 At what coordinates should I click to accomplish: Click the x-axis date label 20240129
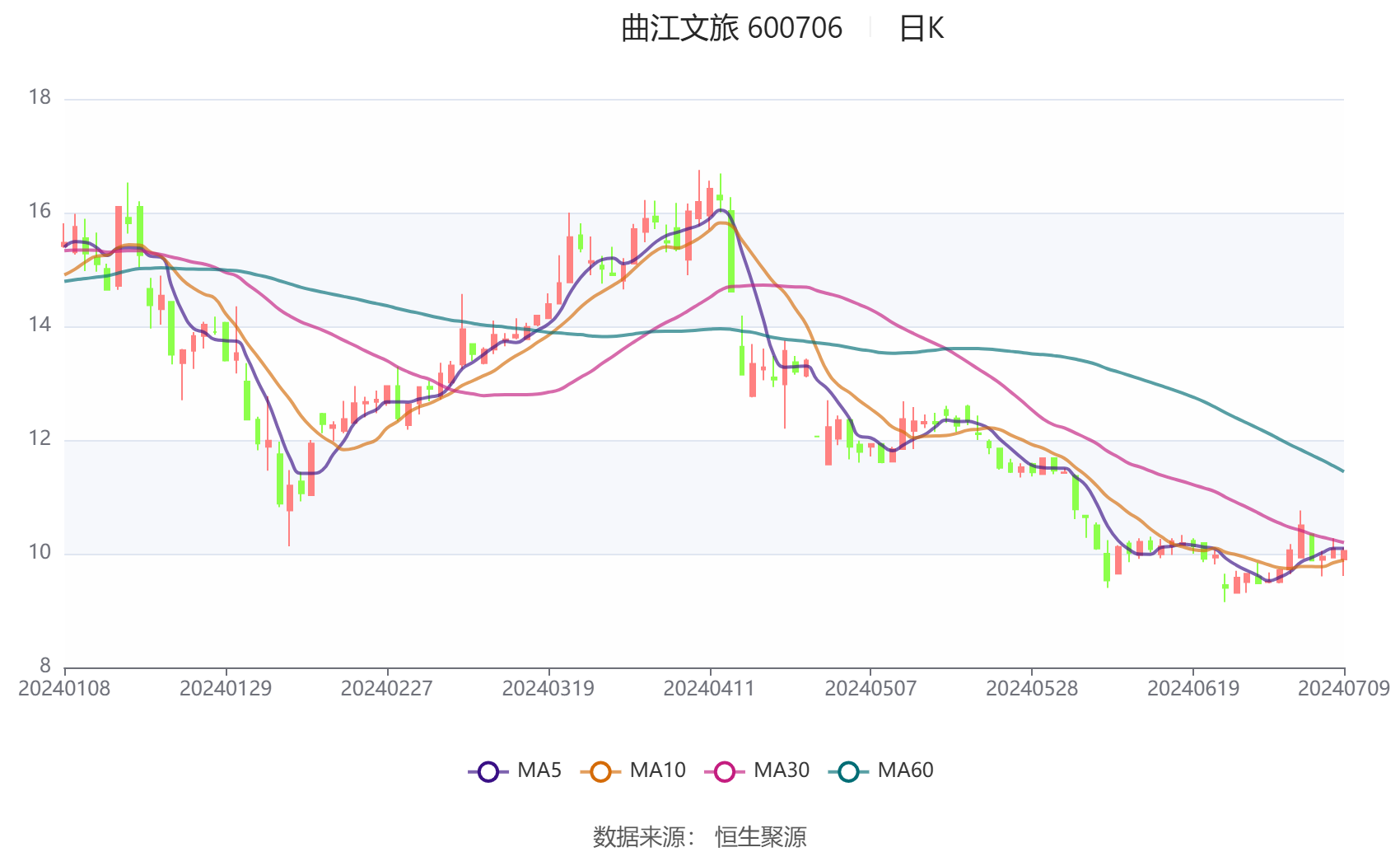click(226, 689)
